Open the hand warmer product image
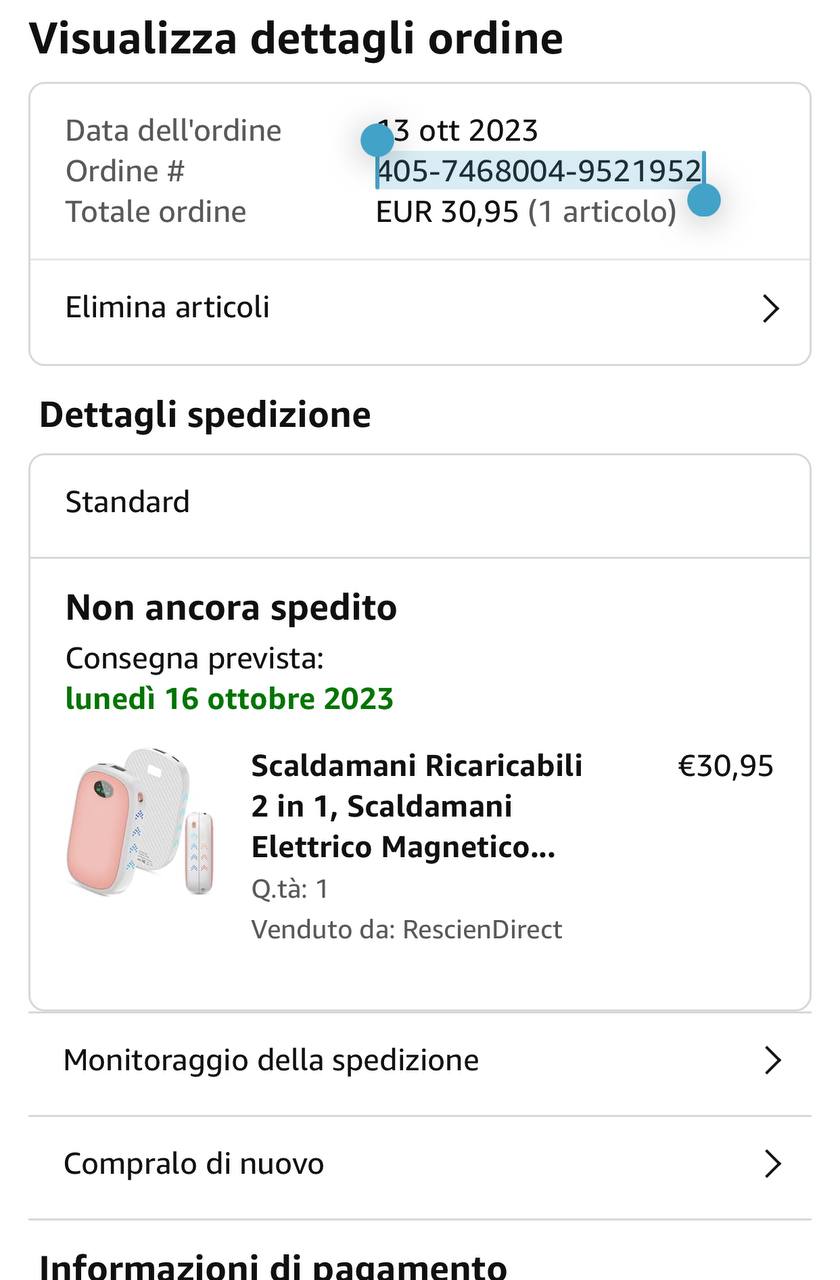840x1280 pixels. pyautogui.click(x=141, y=821)
